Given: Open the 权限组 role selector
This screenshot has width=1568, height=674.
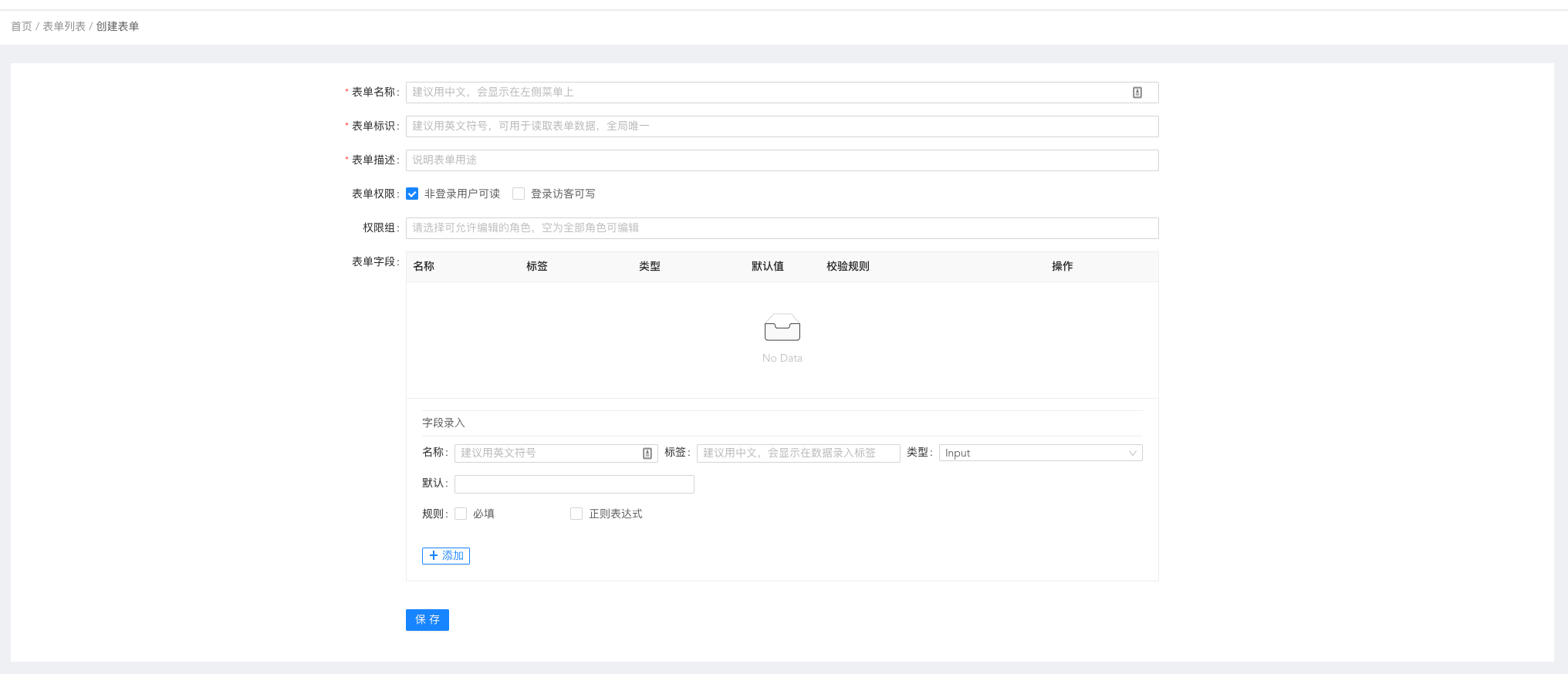Looking at the screenshot, I should [782, 227].
